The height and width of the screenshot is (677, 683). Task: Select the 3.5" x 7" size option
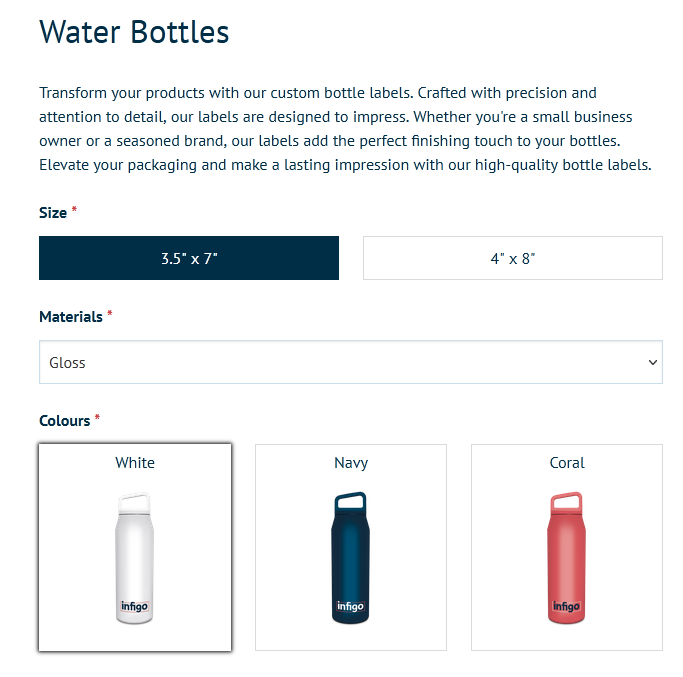tap(189, 258)
